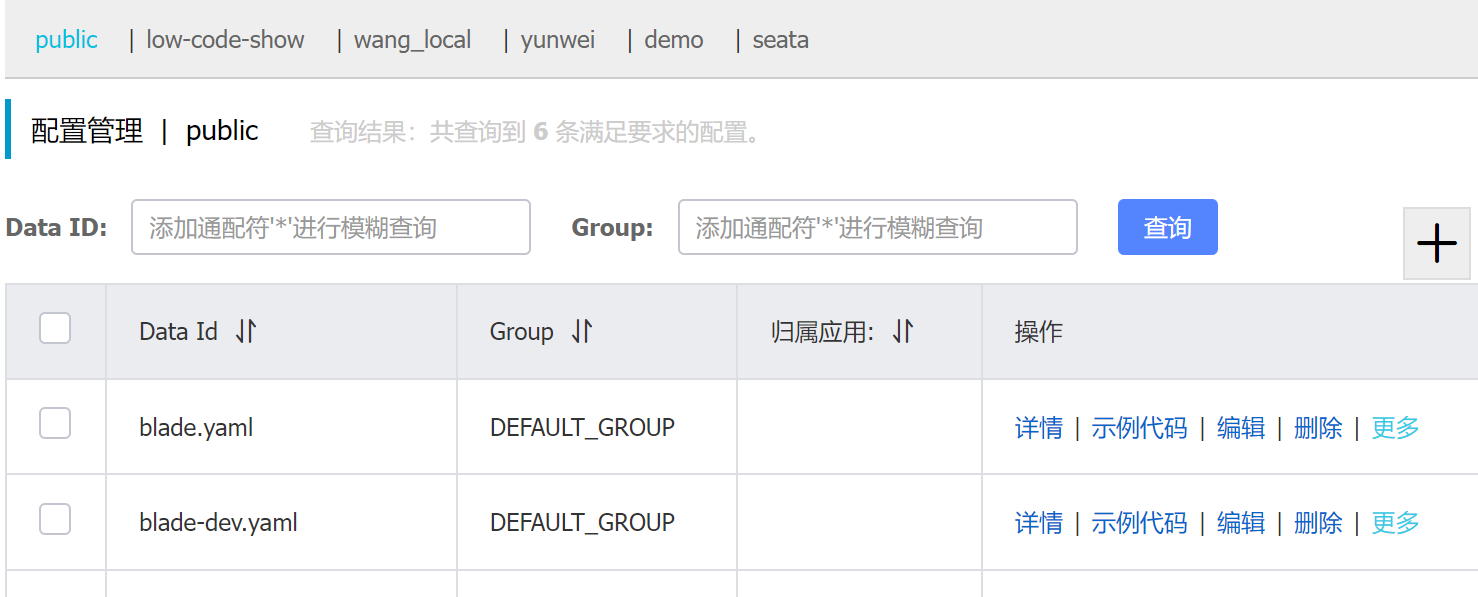Click the plus icon to add configuration
1478x597 pixels.
tap(1436, 243)
